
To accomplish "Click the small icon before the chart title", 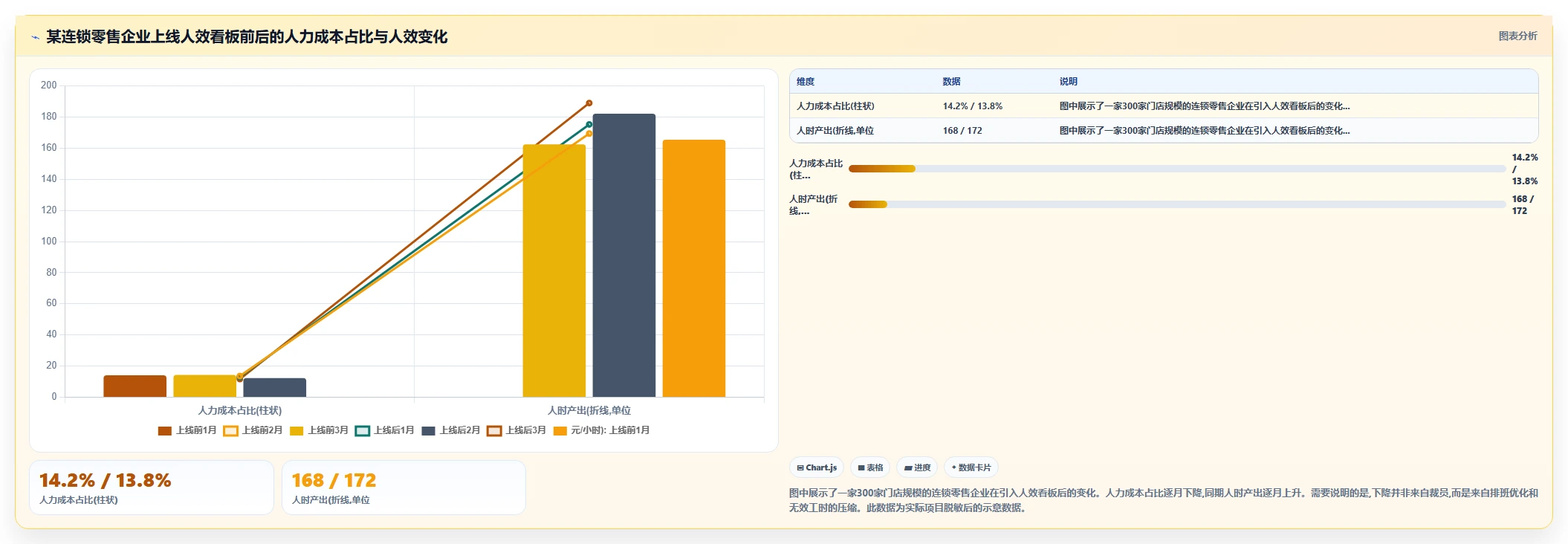I will [x=35, y=37].
